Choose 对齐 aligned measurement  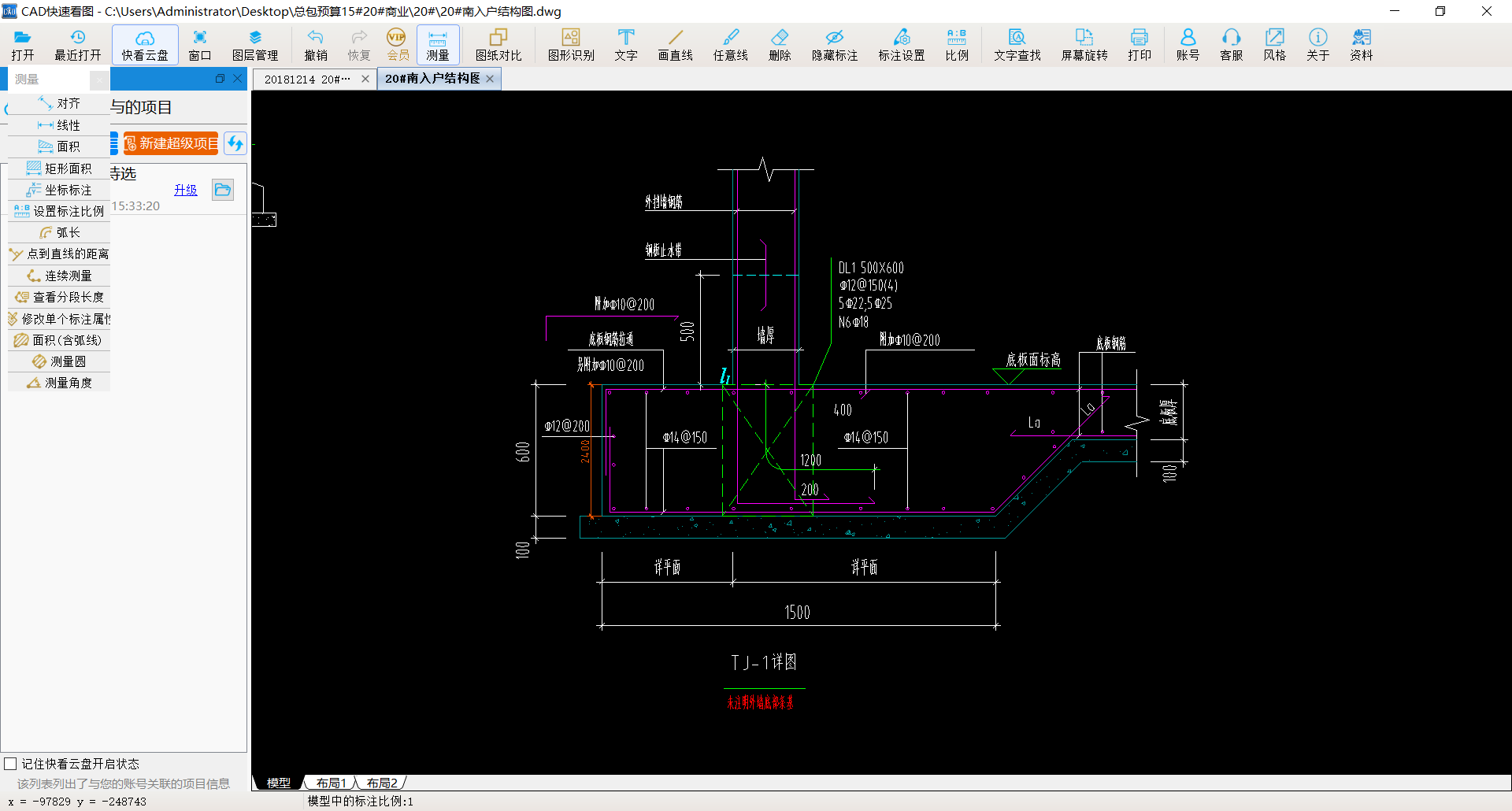59,103
